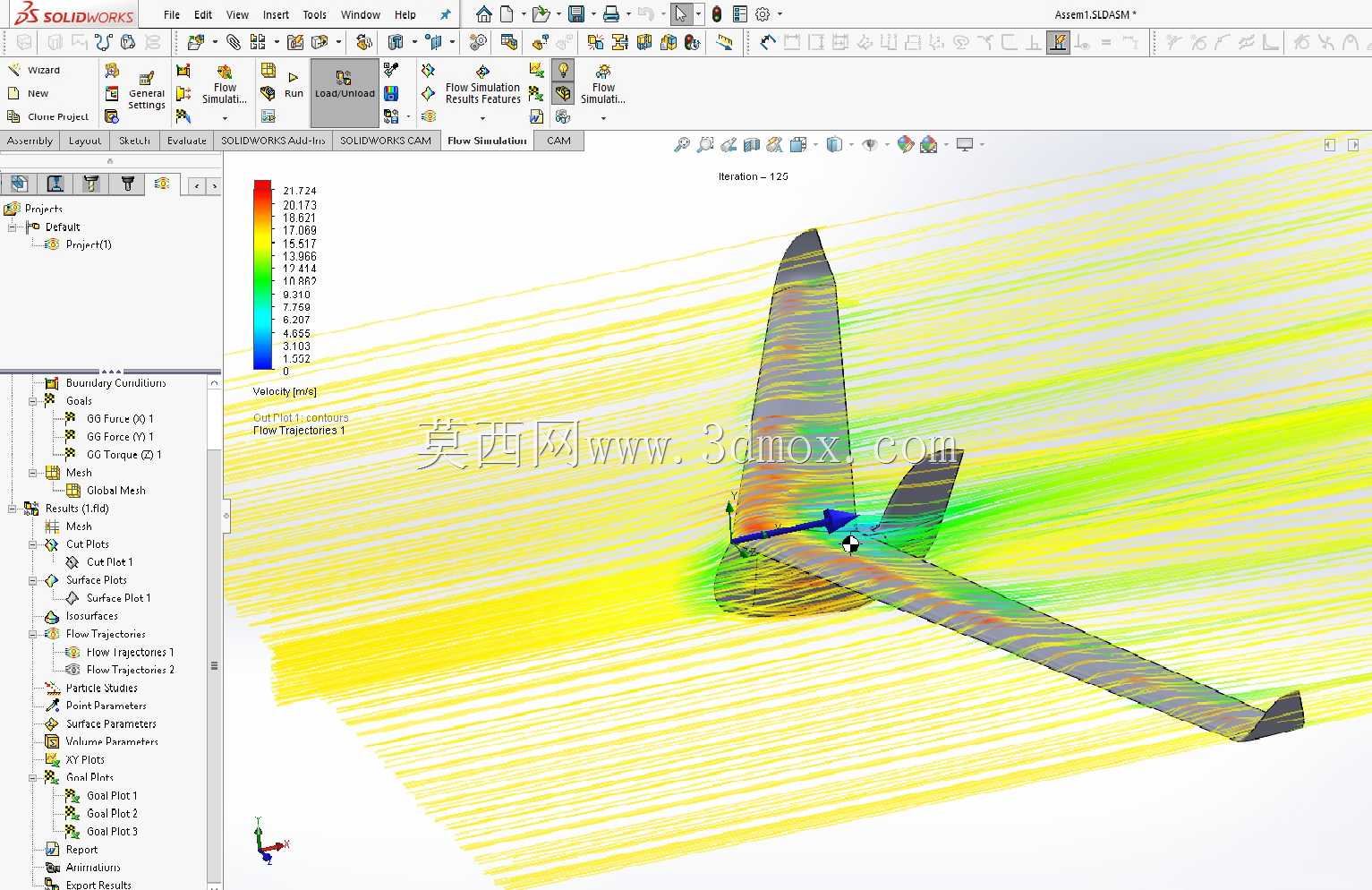Select the Global Mesh tree item
1372x890 pixels.
point(115,491)
